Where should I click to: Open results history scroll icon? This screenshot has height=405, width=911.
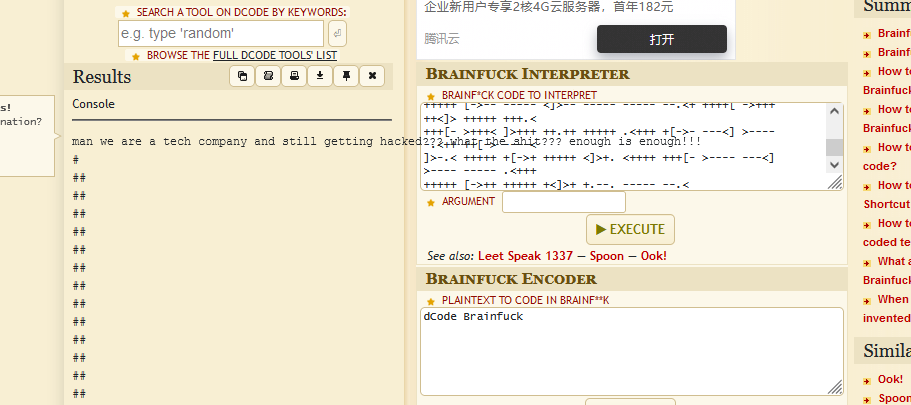[x=268, y=76]
